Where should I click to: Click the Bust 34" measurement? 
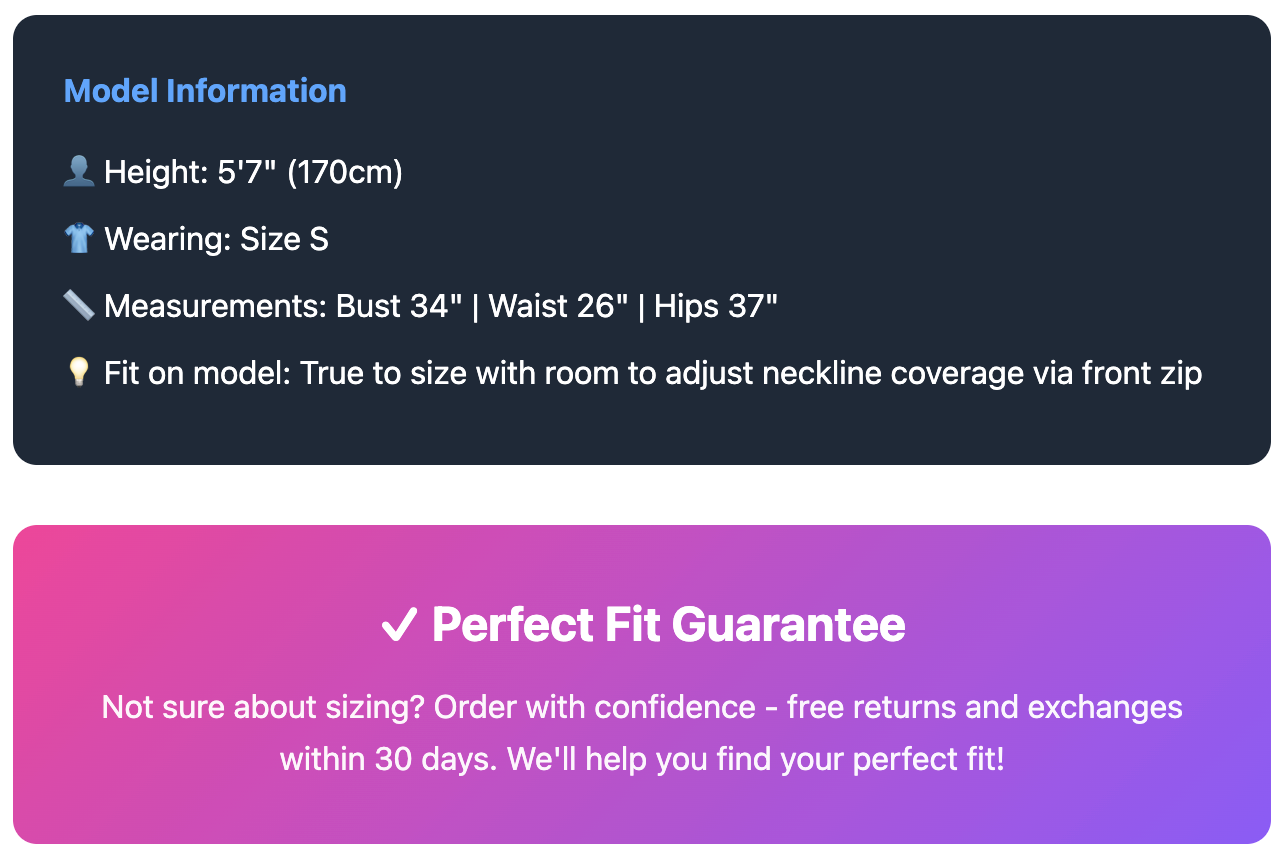(399, 306)
